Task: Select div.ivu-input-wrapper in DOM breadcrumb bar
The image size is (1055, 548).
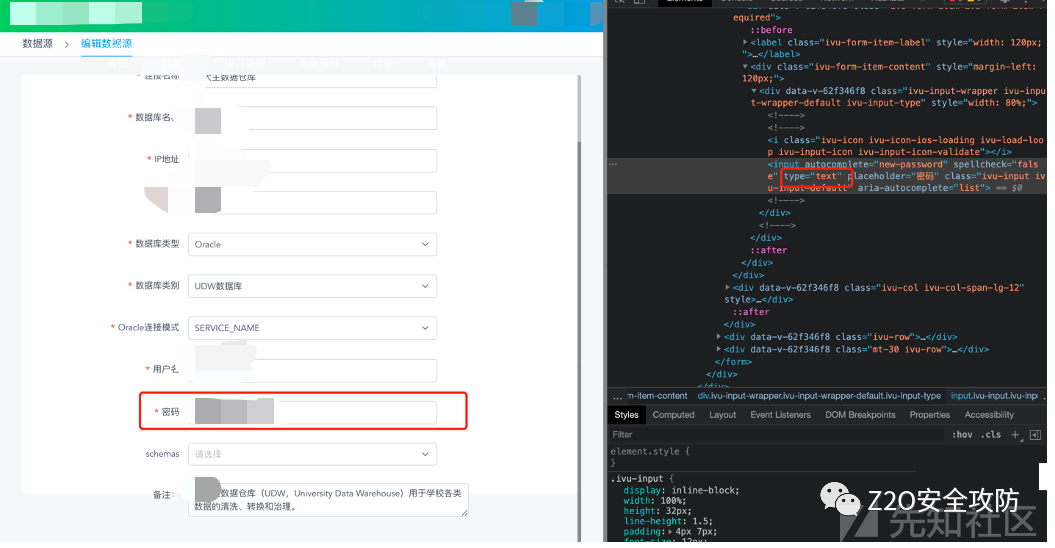Action: (819, 397)
